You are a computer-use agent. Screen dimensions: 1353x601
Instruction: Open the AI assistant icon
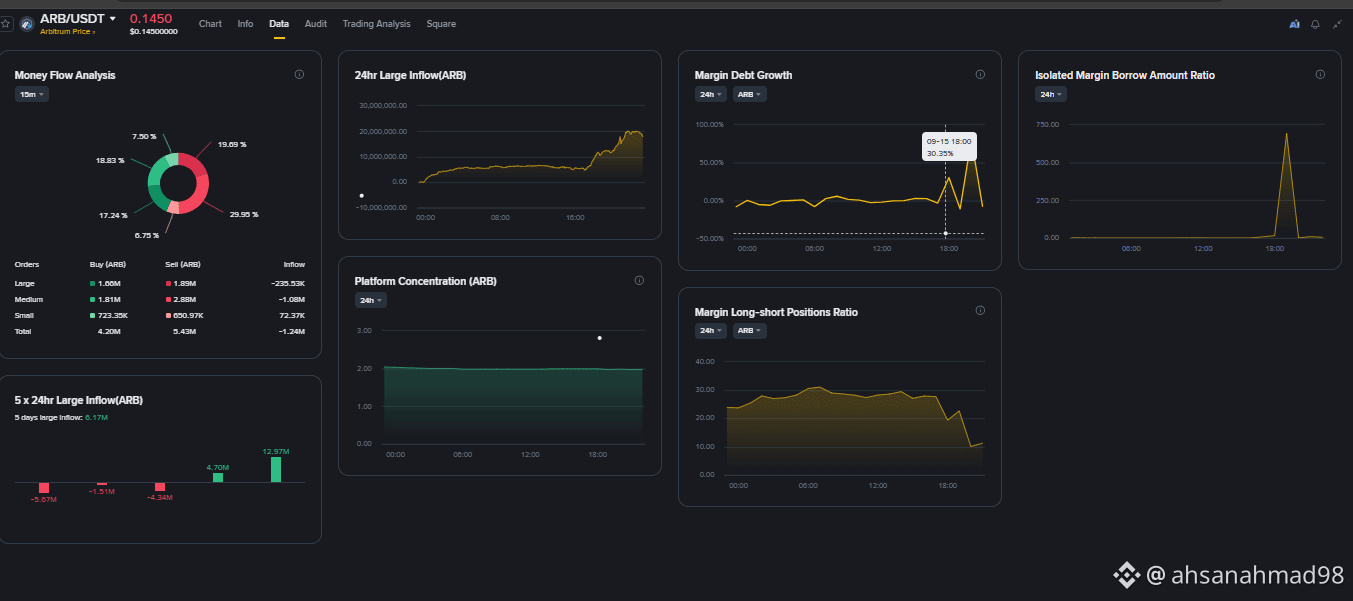(x=1294, y=24)
